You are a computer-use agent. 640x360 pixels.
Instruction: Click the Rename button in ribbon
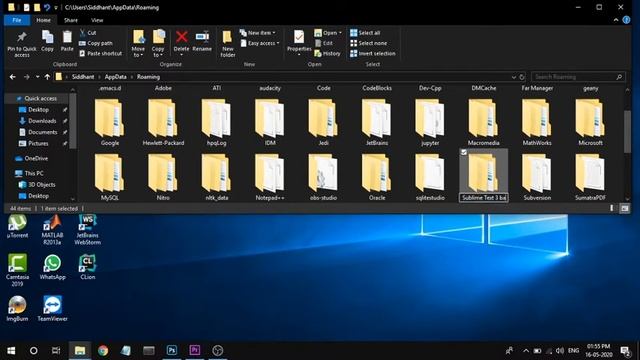coord(202,41)
